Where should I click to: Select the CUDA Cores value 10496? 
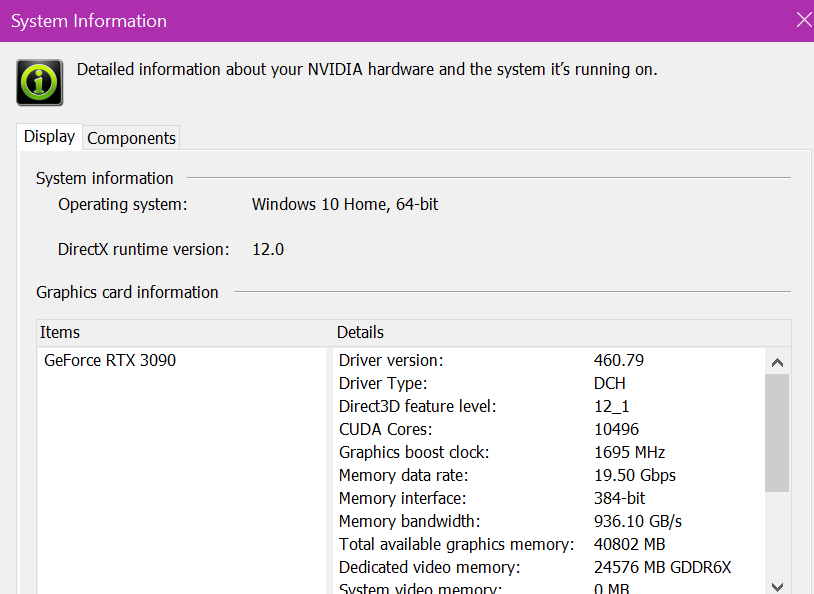(616, 429)
